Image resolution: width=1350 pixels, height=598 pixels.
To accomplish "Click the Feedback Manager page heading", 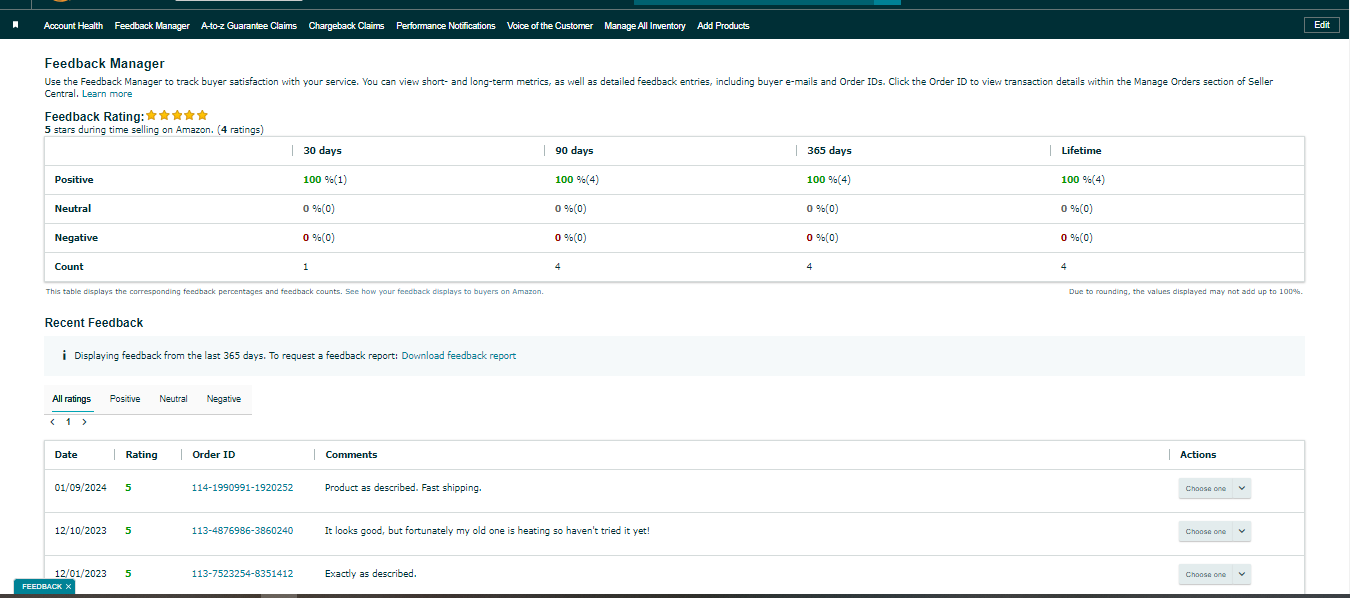I will tap(104, 63).
